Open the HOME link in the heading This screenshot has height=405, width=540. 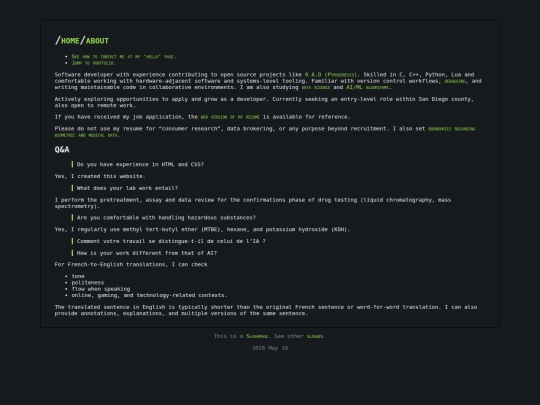[x=70, y=41]
